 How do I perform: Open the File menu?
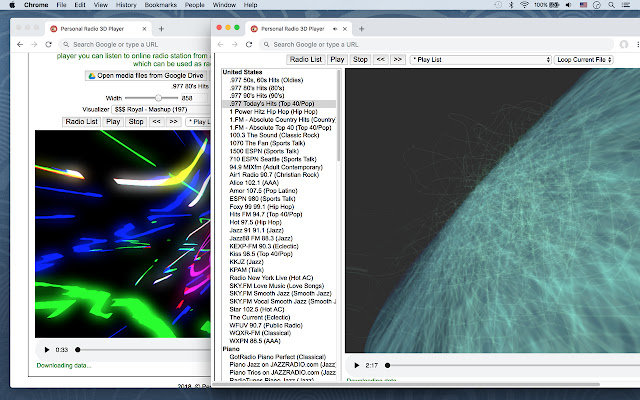[61, 5]
